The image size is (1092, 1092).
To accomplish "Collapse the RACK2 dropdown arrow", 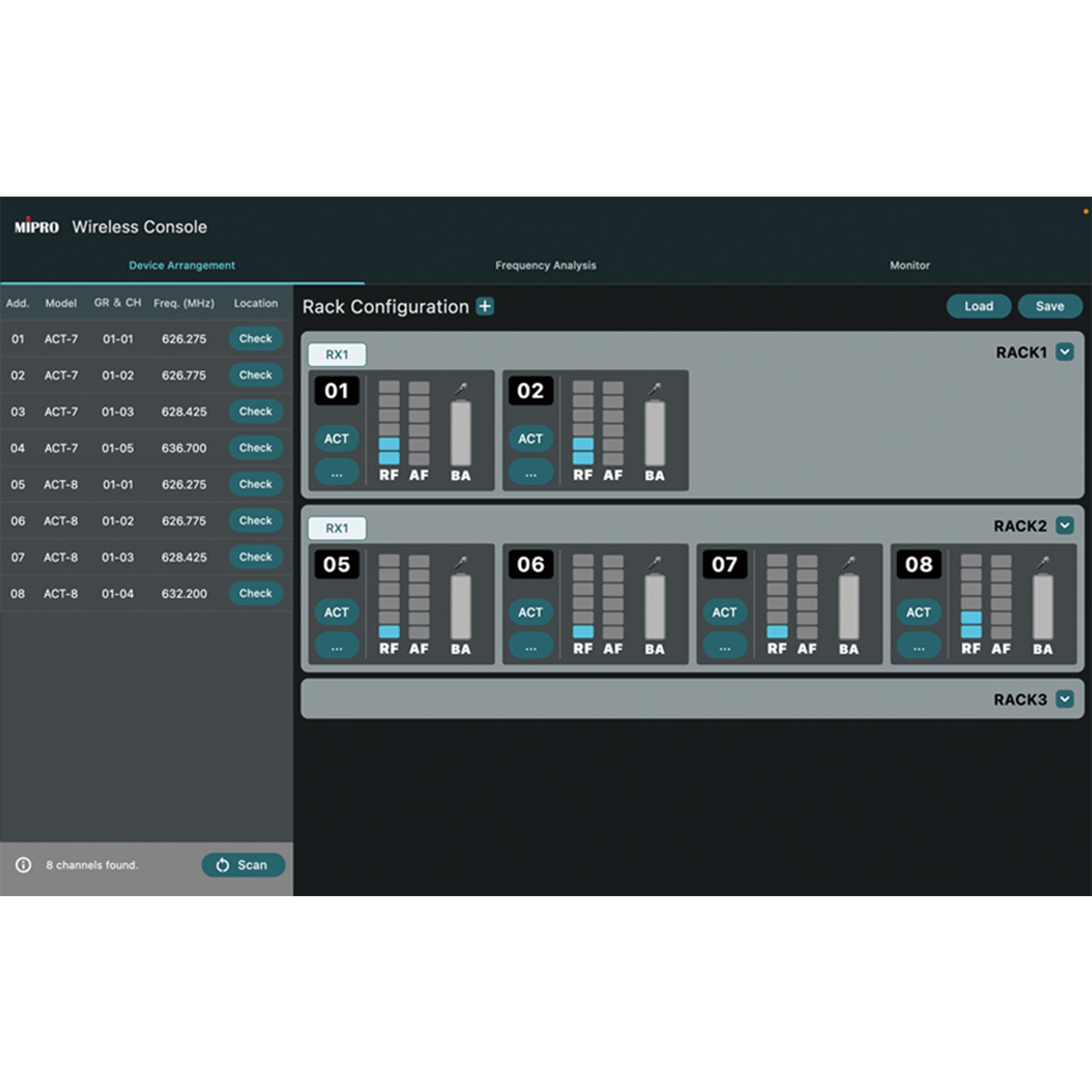I will (x=1064, y=526).
